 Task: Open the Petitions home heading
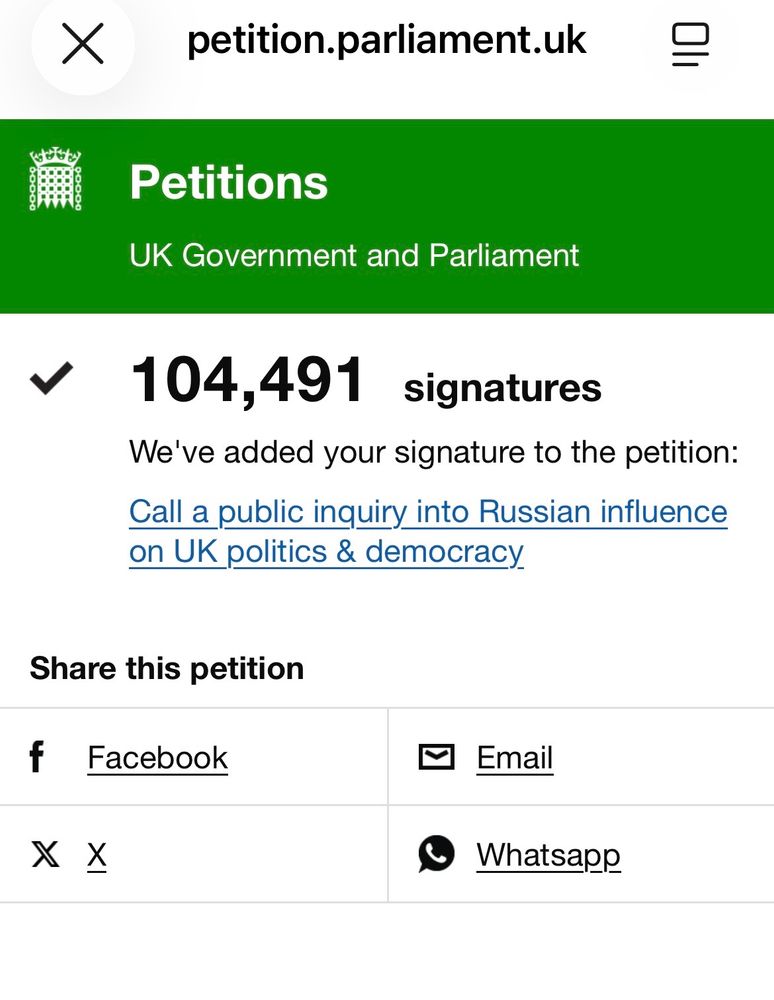point(228,183)
